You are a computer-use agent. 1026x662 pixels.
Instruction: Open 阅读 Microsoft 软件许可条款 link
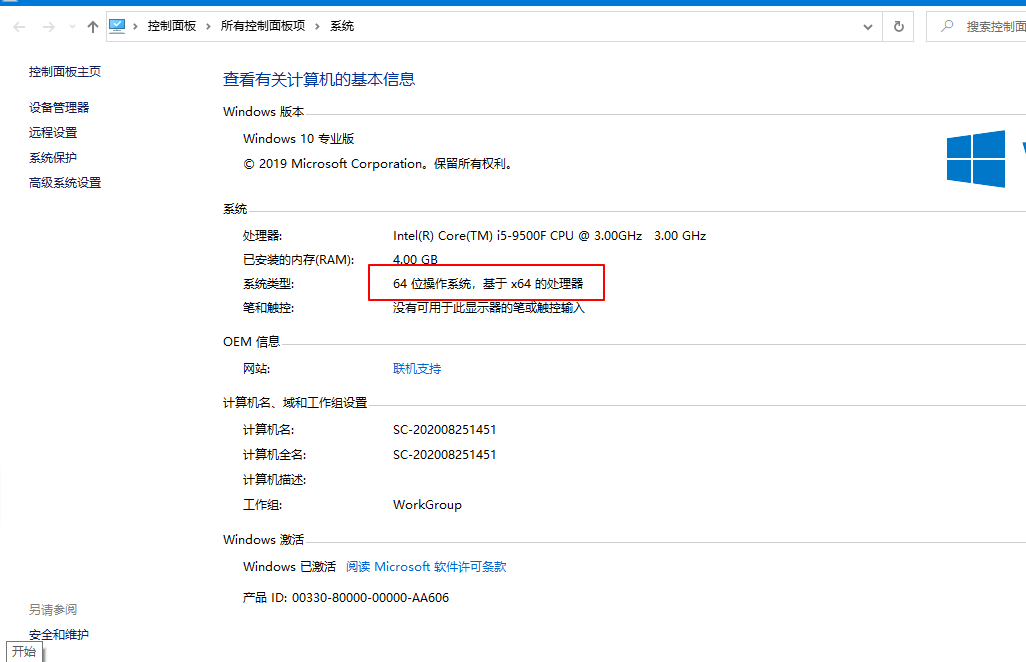(426, 567)
